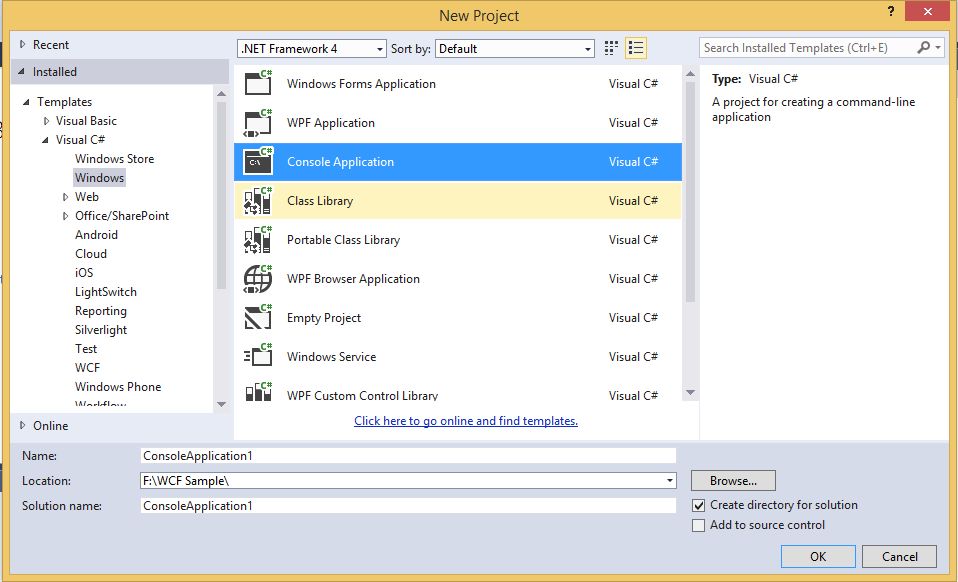Expand the Web tree node
Screen dimensions: 958x582
tap(65, 197)
